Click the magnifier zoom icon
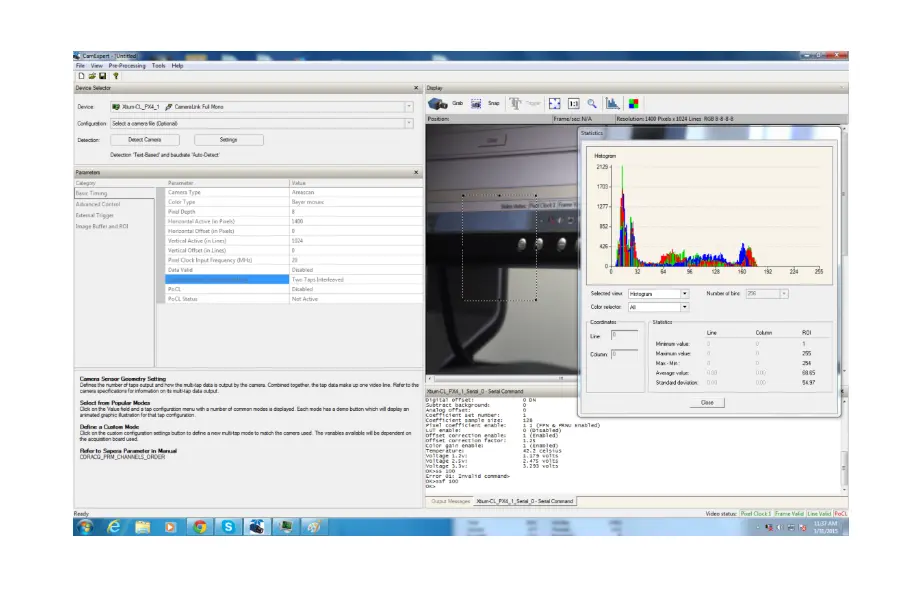This screenshot has width=911, height=607. click(592, 103)
